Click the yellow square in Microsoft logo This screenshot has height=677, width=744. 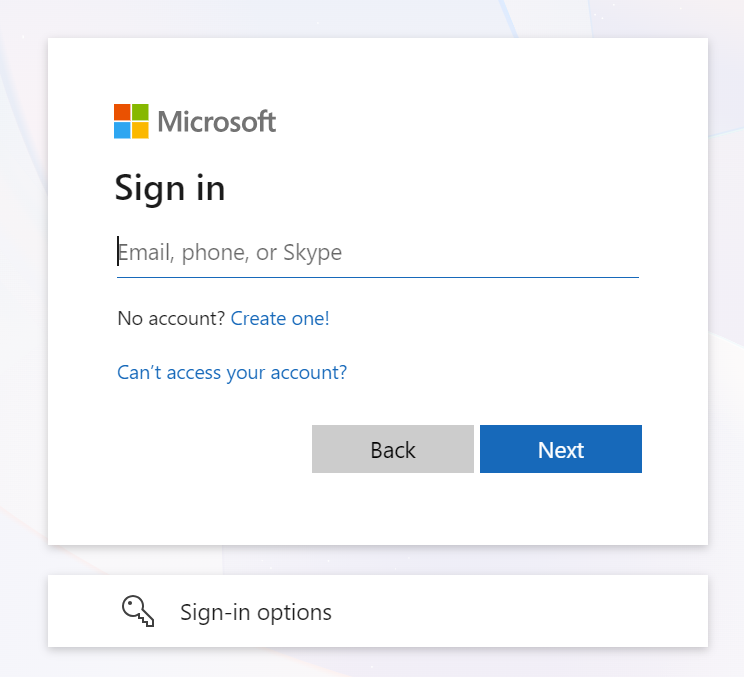click(x=140, y=130)
